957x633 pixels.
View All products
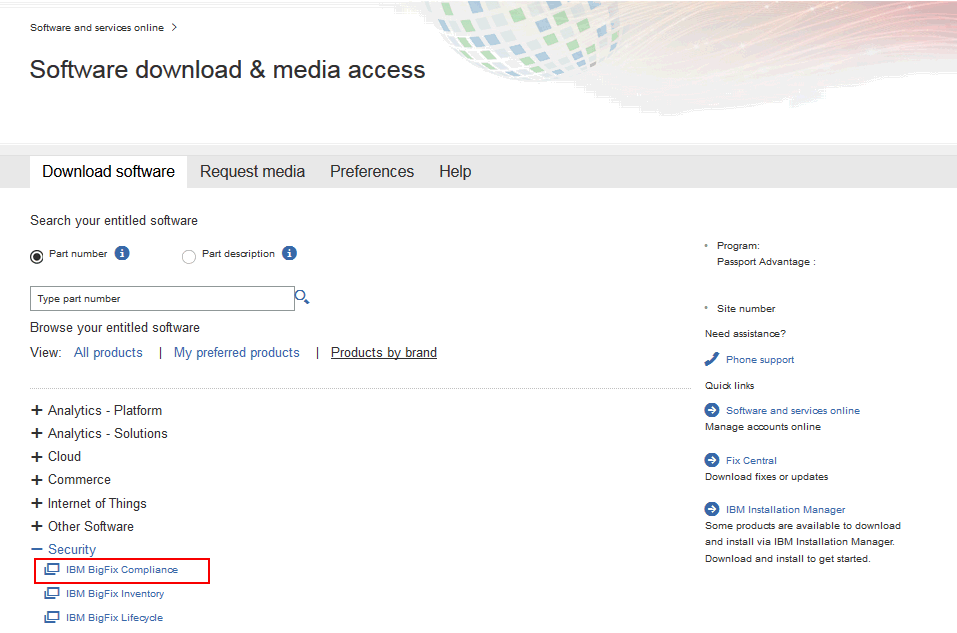point(108,352)
